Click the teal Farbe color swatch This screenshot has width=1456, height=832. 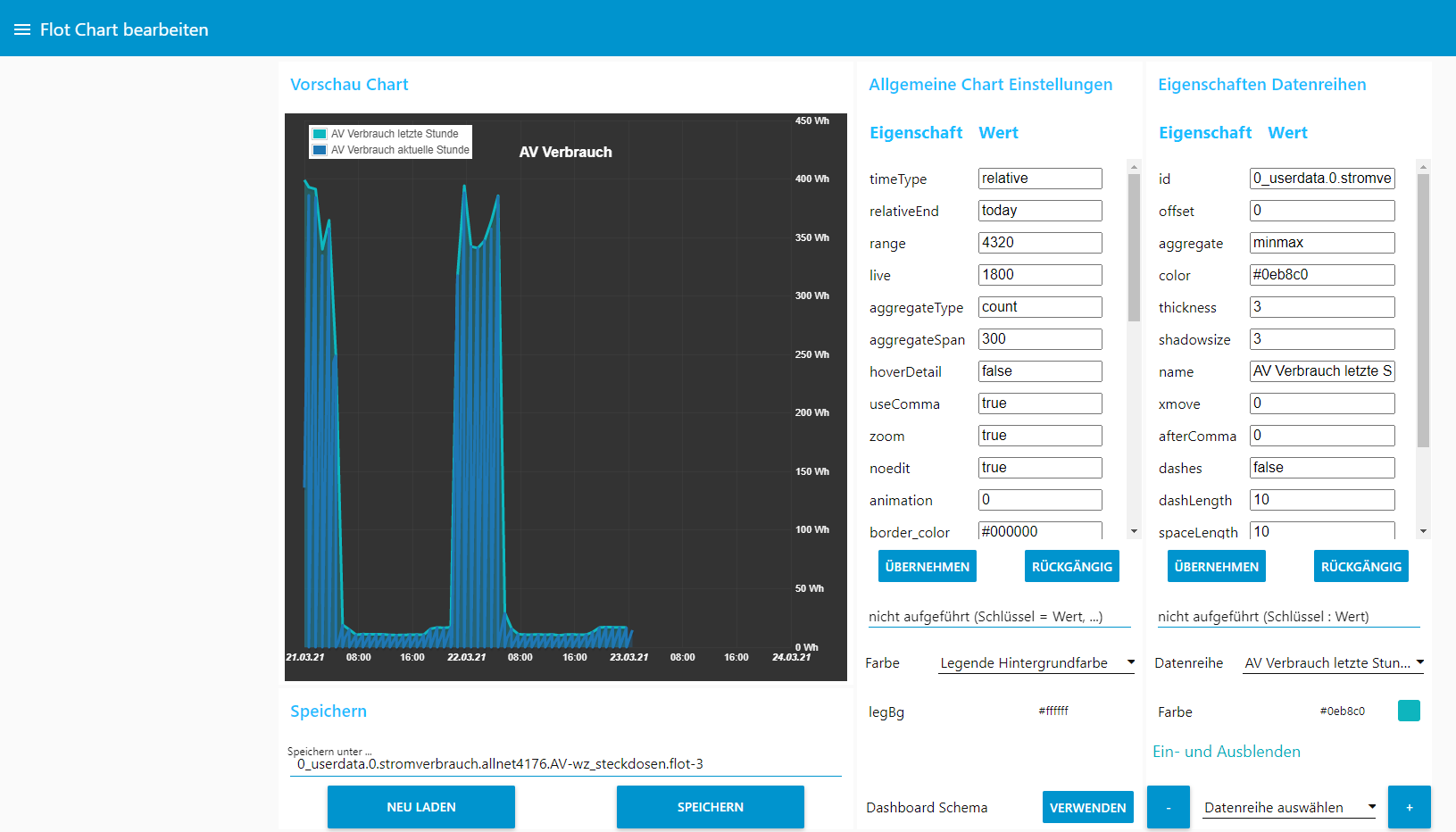click(x=1409, y=711)
